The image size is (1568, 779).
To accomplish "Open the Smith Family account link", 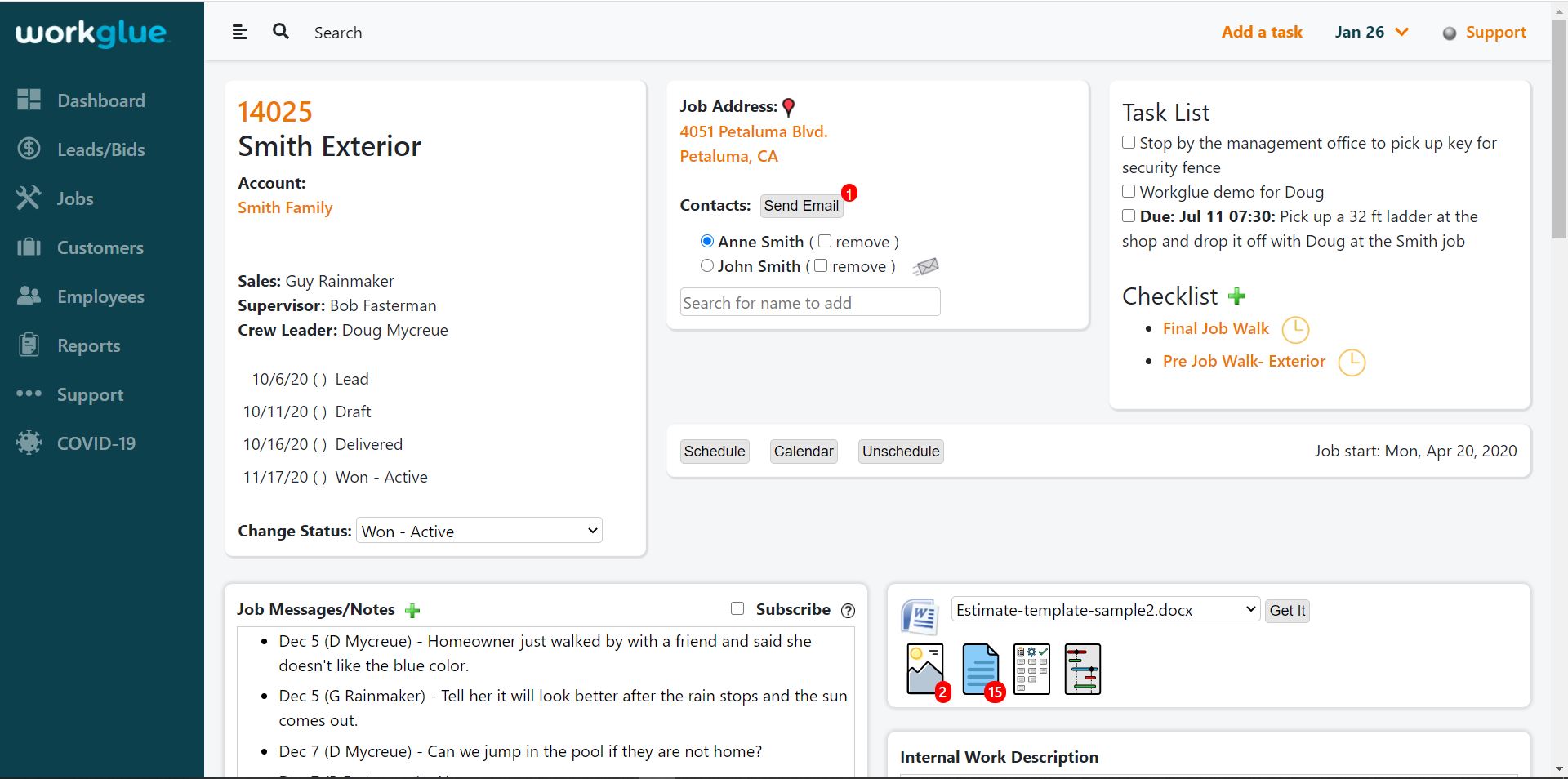I will coord(285,207).
